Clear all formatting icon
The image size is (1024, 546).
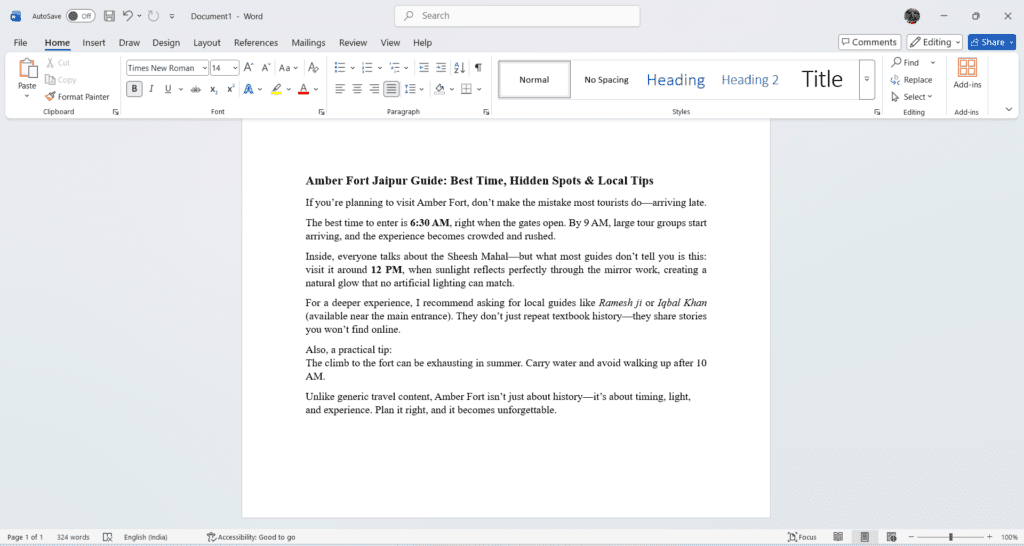[313, 67]
